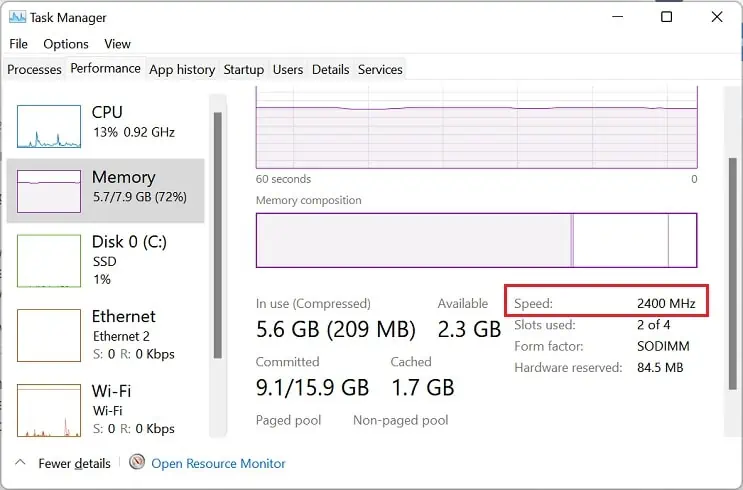Open Resource Monitor link
The image size is (743, 490).
[x=218, y=464]
